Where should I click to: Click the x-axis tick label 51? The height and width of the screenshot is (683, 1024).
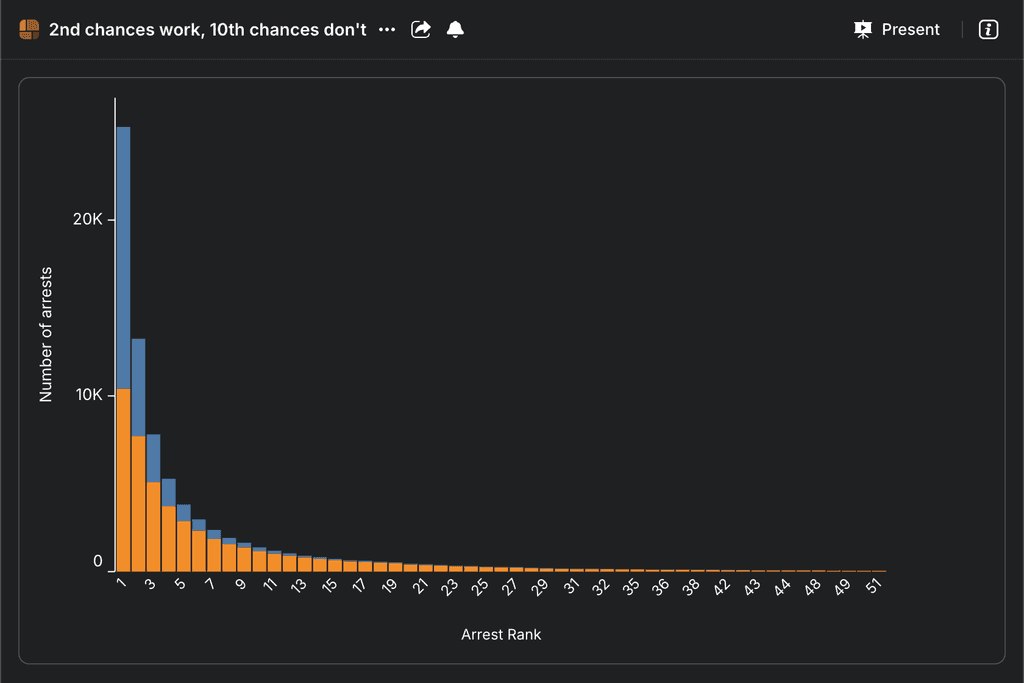(x=873, y=587)
